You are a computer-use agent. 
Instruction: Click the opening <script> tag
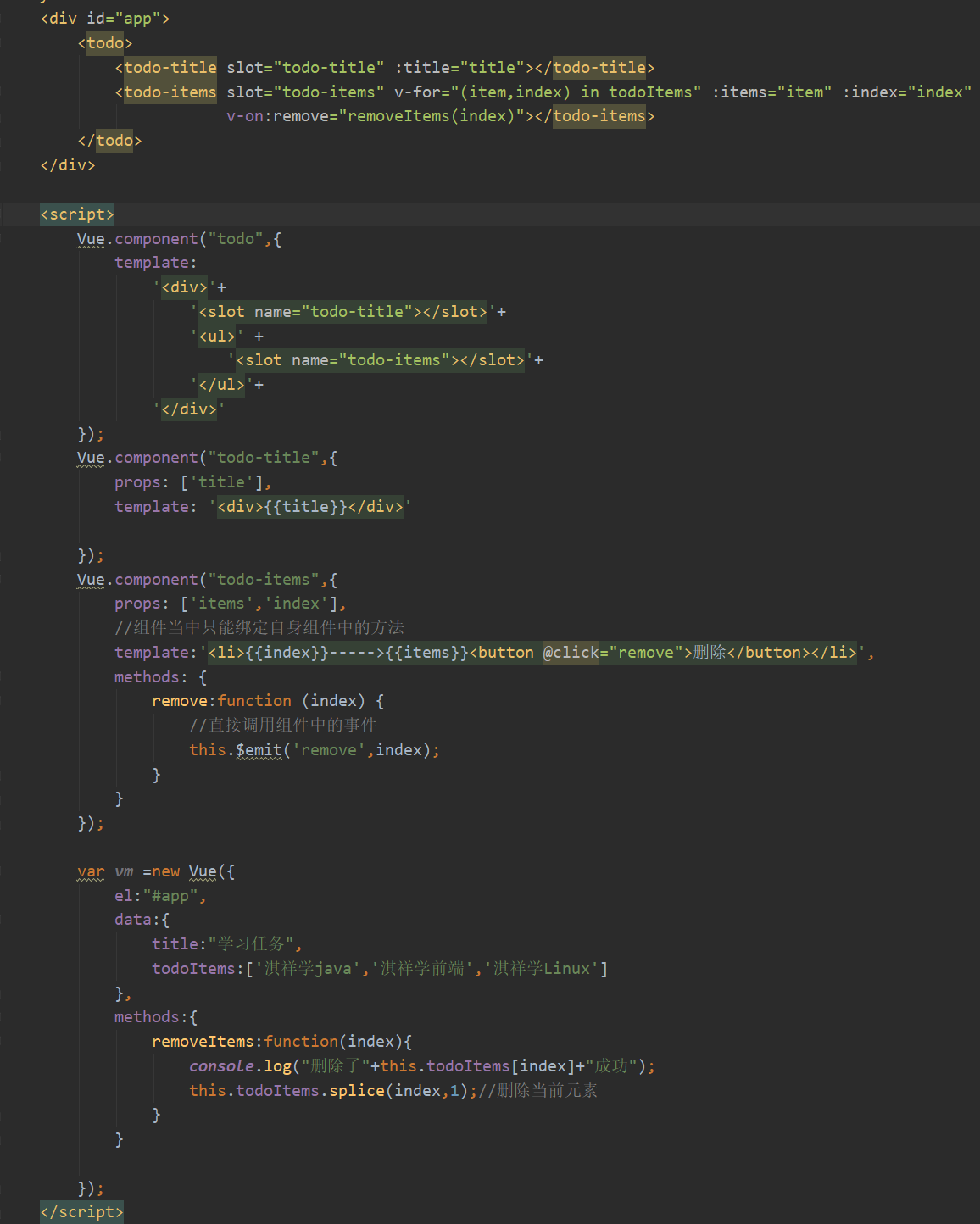click(x=77, y=214)
